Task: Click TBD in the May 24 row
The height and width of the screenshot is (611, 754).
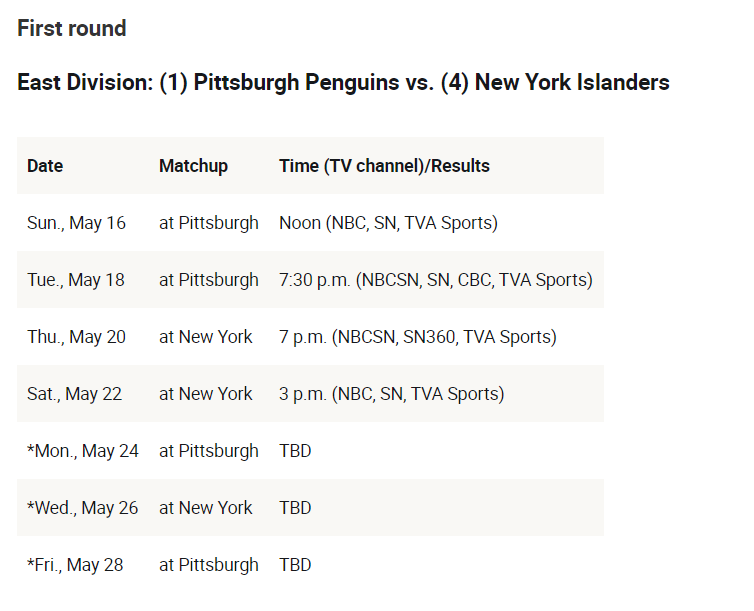Action: 295,451
